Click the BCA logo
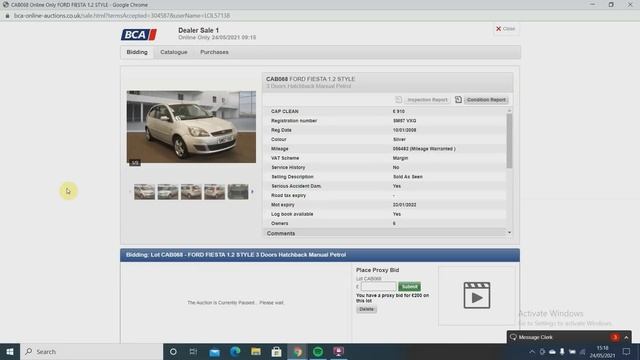This screenshot has height=360, width=640. (139, 35)
